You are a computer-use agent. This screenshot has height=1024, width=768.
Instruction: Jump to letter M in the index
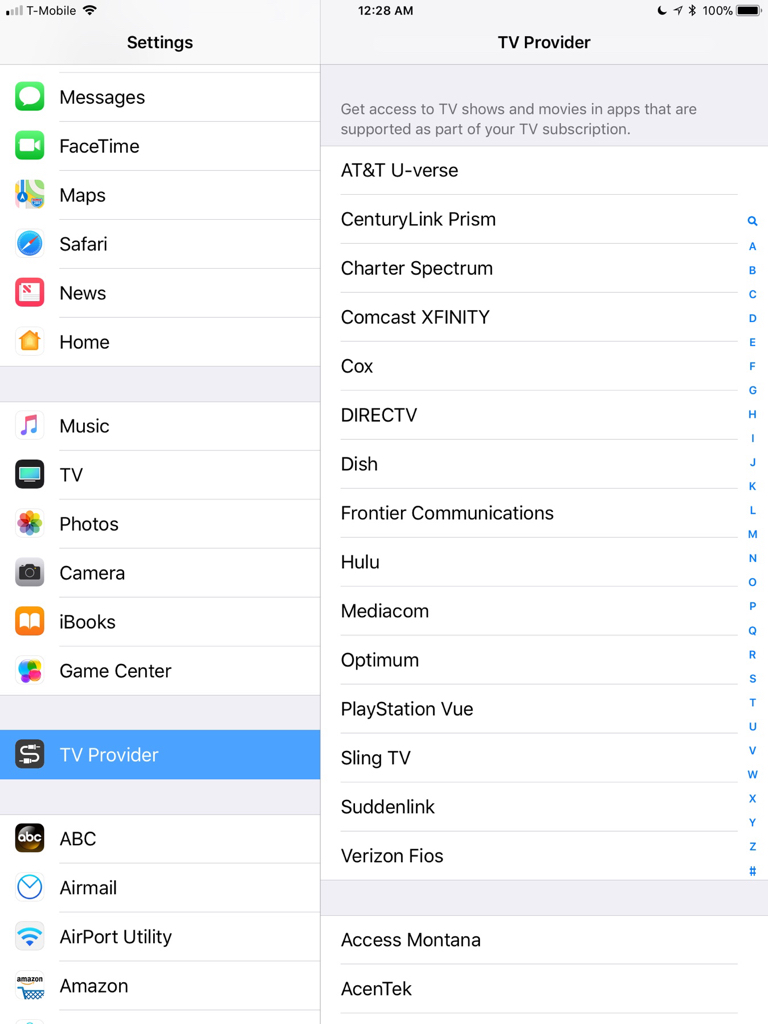[752, 534]
